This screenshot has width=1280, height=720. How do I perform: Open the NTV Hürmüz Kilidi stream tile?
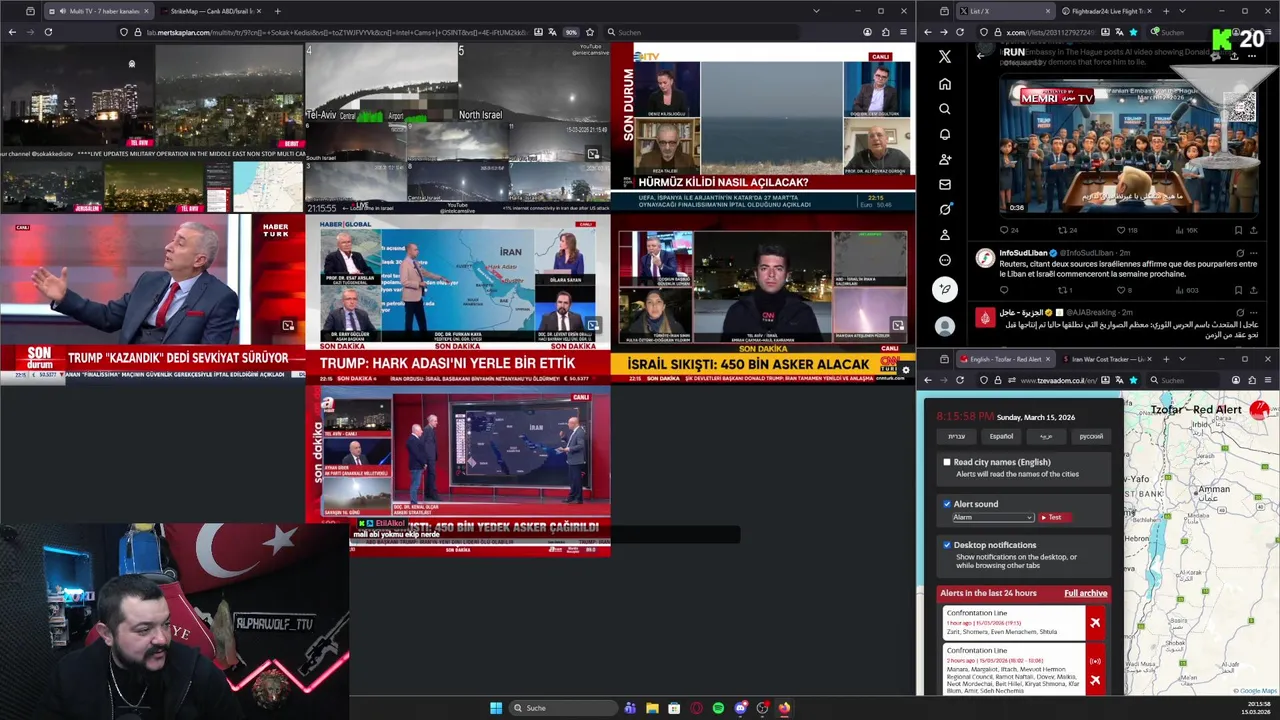coord(762,128)
